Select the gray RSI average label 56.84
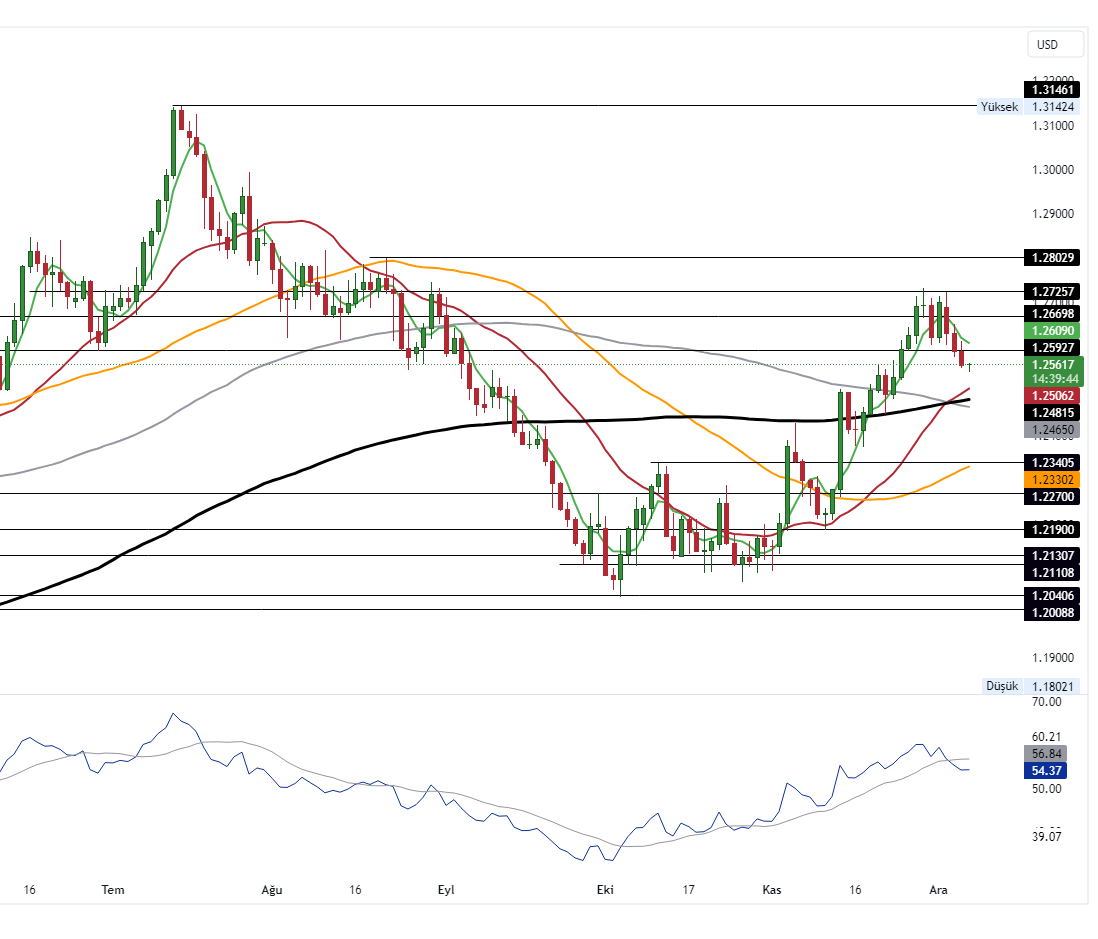The height and width of the screenshot is (939, 1098). (x=1046, y=753)
